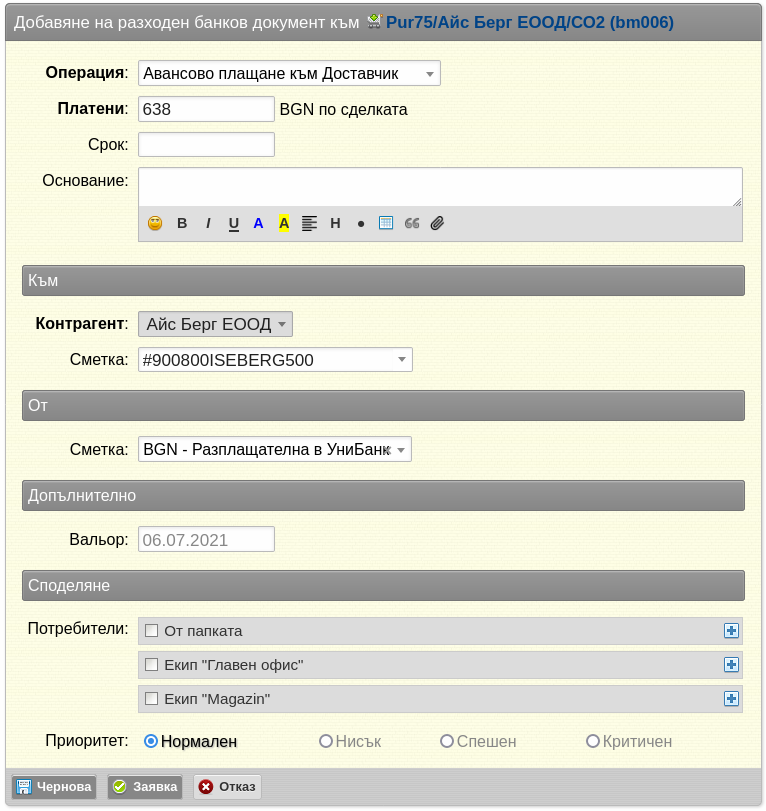Click the Към section header
The width and height of the screenshot is (766, 811).
(383, 281)
